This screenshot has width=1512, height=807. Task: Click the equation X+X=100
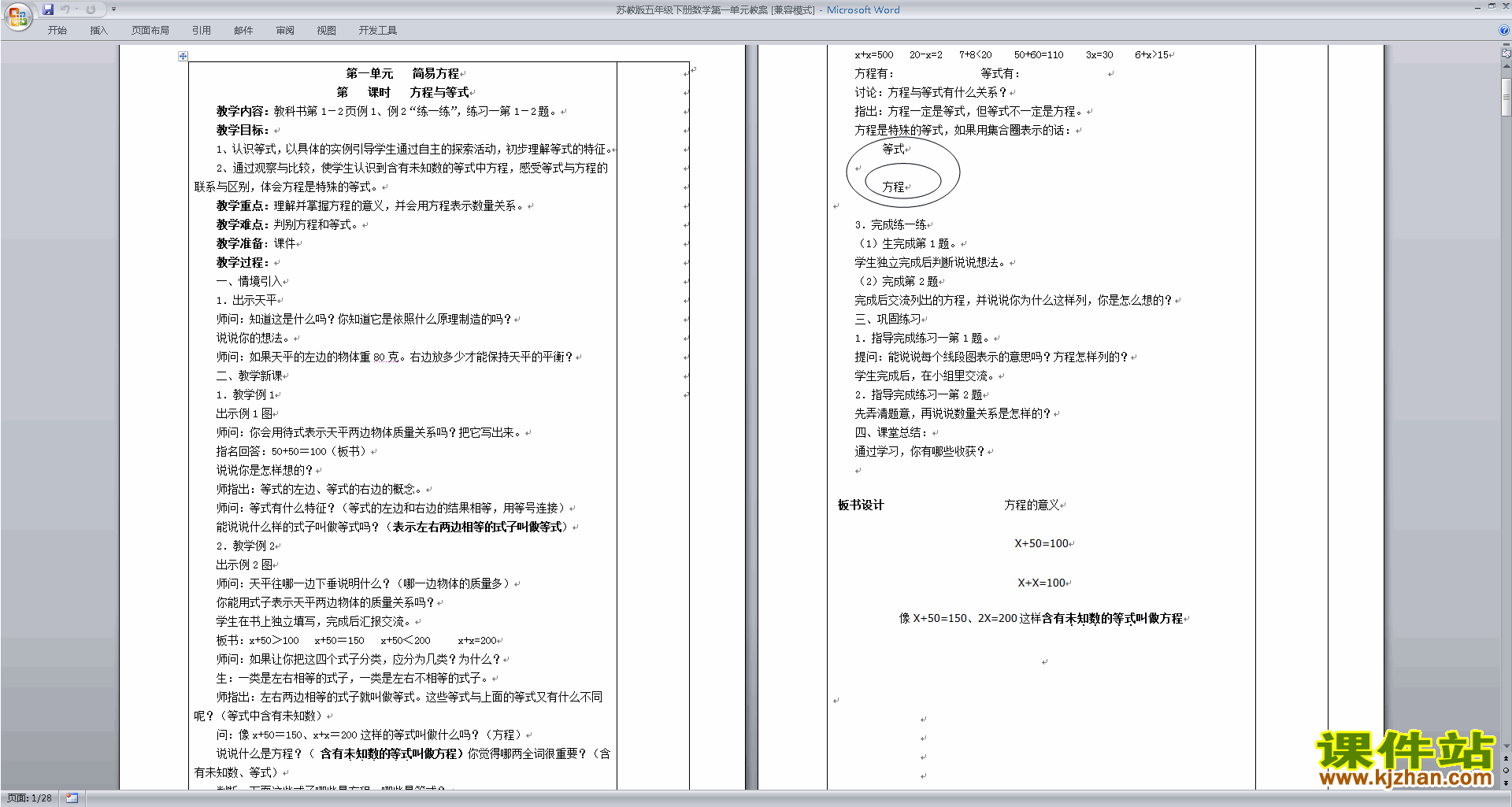pyautogui.click(x=1041, y=583)
